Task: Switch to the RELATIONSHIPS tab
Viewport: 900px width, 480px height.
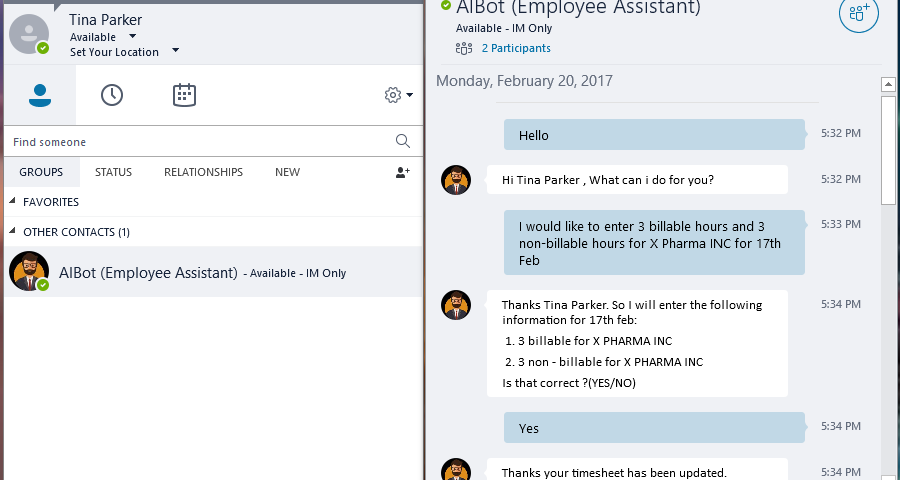Action: (x=203, y=172)
